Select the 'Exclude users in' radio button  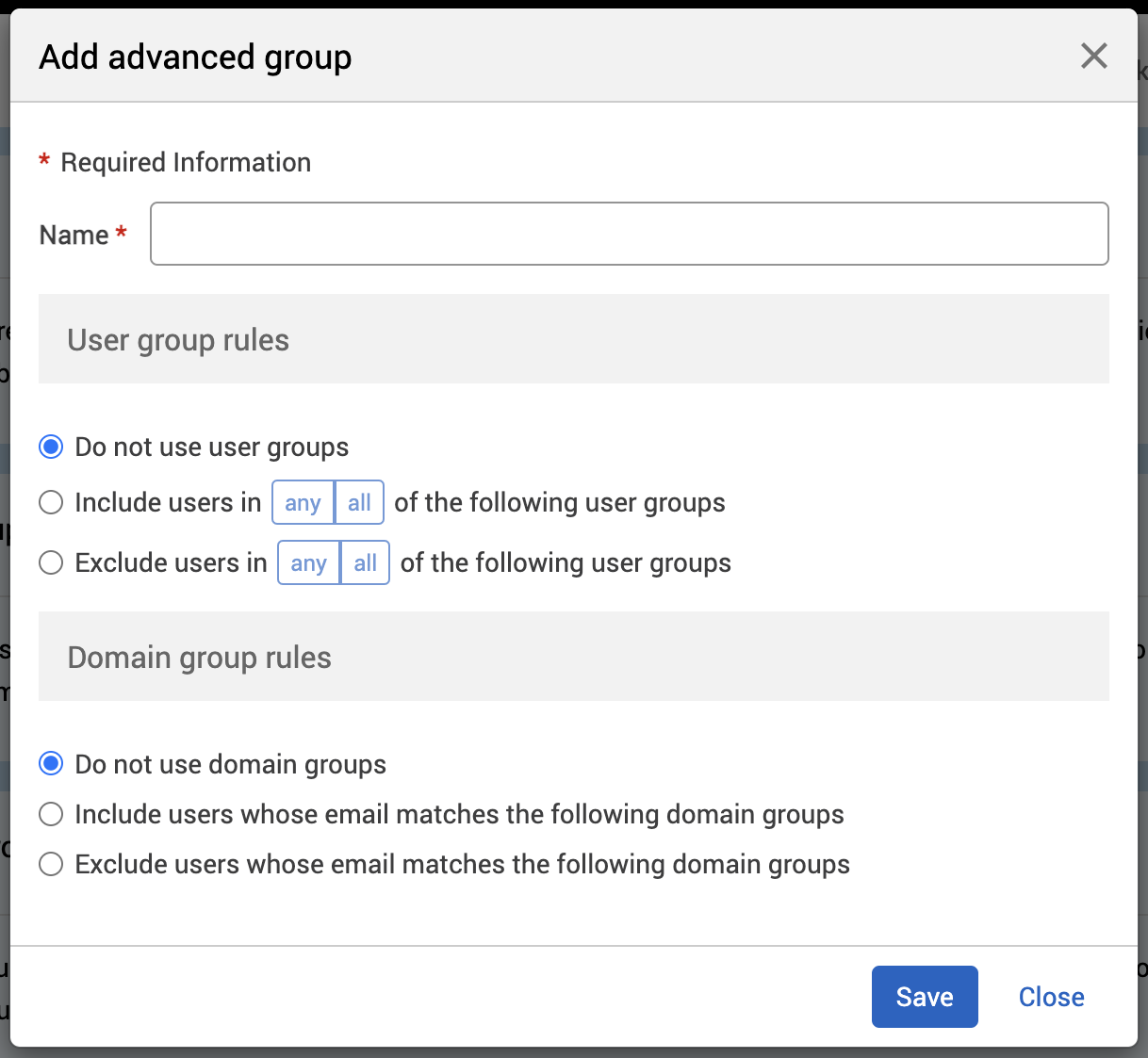51,562
